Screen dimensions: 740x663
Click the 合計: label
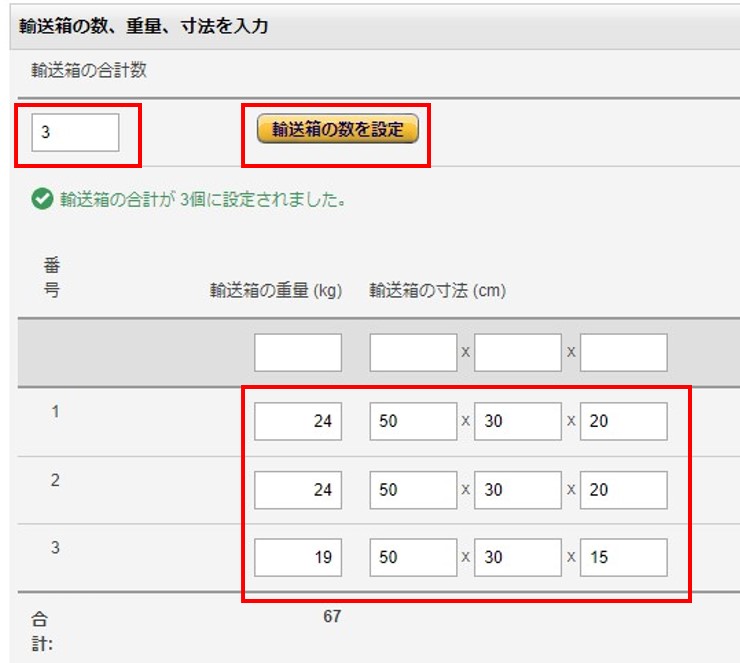[x=42, y=631]
